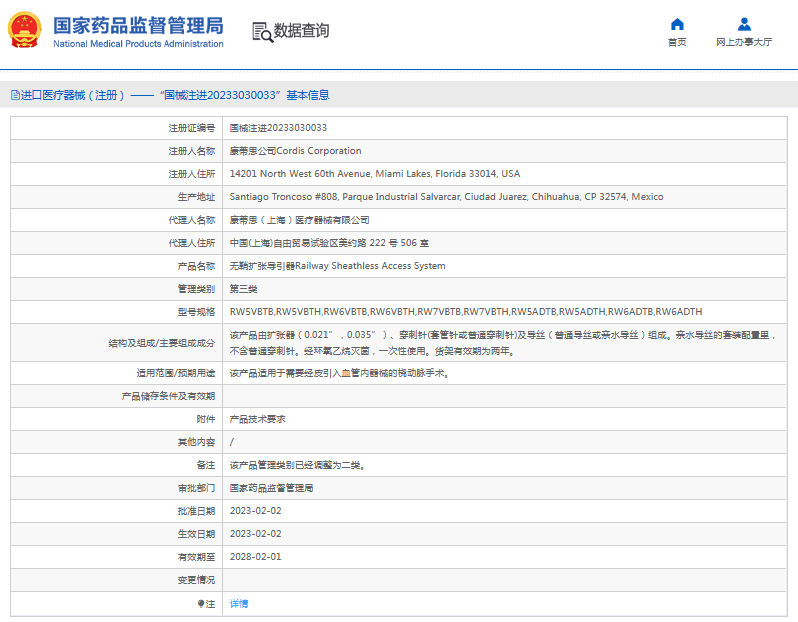Click the 生产地址 row label

point(196,196)
